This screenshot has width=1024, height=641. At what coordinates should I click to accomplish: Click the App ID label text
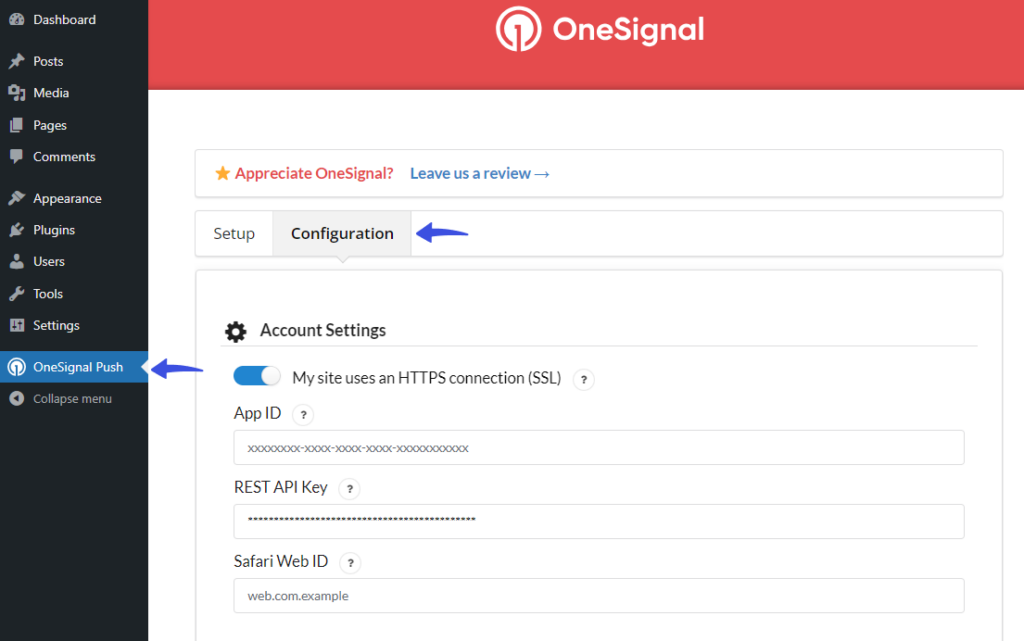tap(257, 413)
